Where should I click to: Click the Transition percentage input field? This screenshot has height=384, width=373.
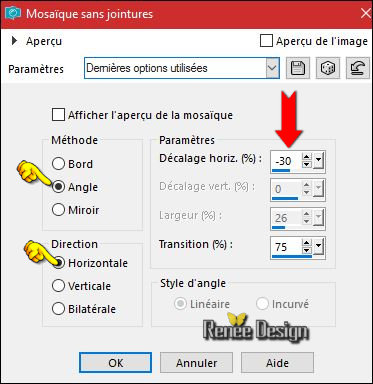point(286,247)
